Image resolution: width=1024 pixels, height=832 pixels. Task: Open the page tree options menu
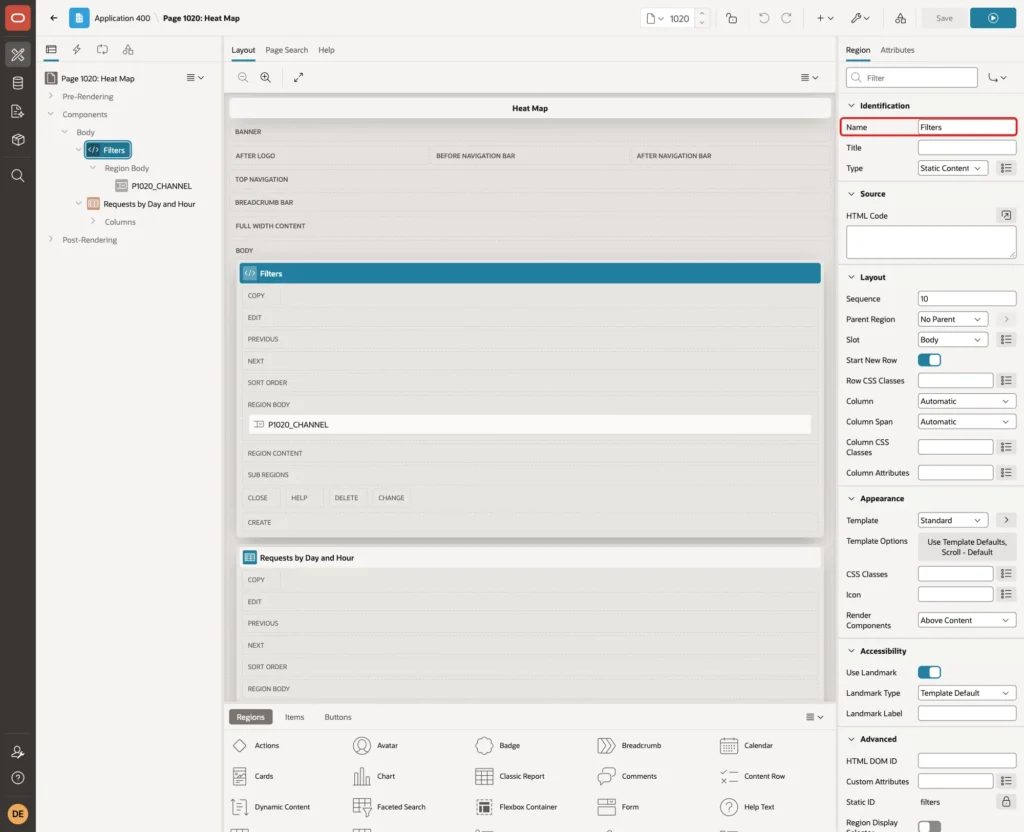tap(195, 78)
